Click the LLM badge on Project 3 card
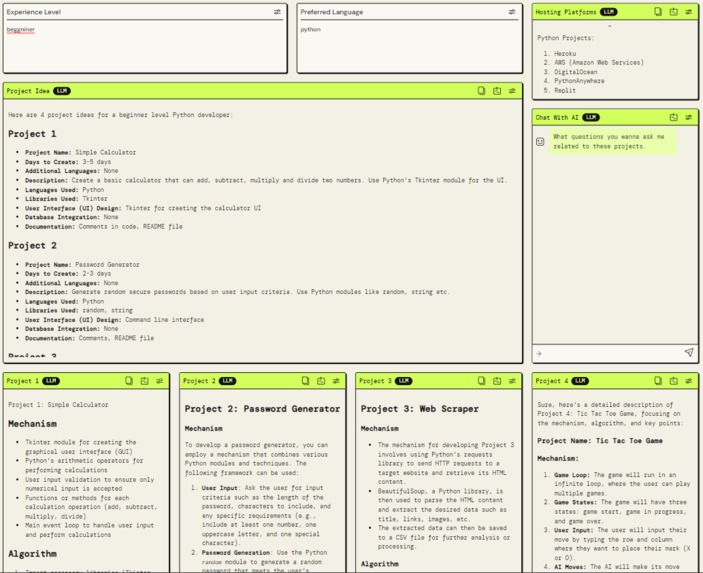The height and width of the screenshot is (573, 703). (x=404, y=381)
